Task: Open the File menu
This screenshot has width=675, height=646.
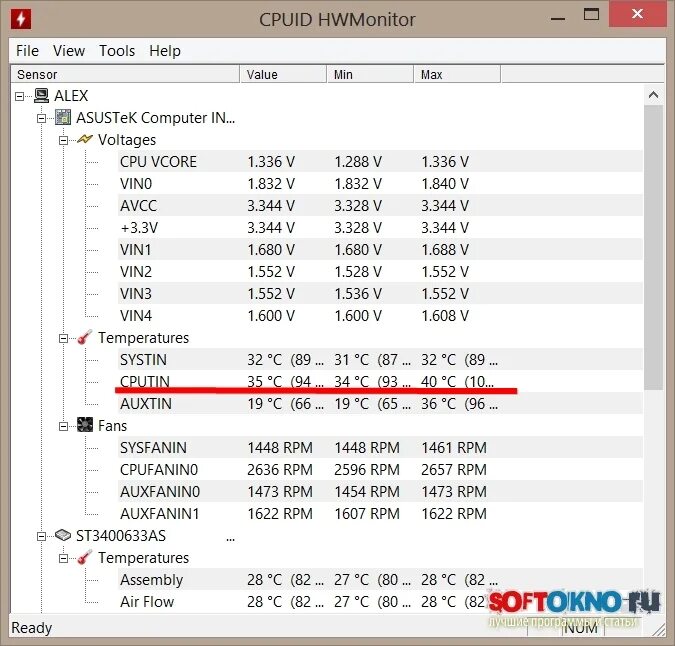Action: 27,50
